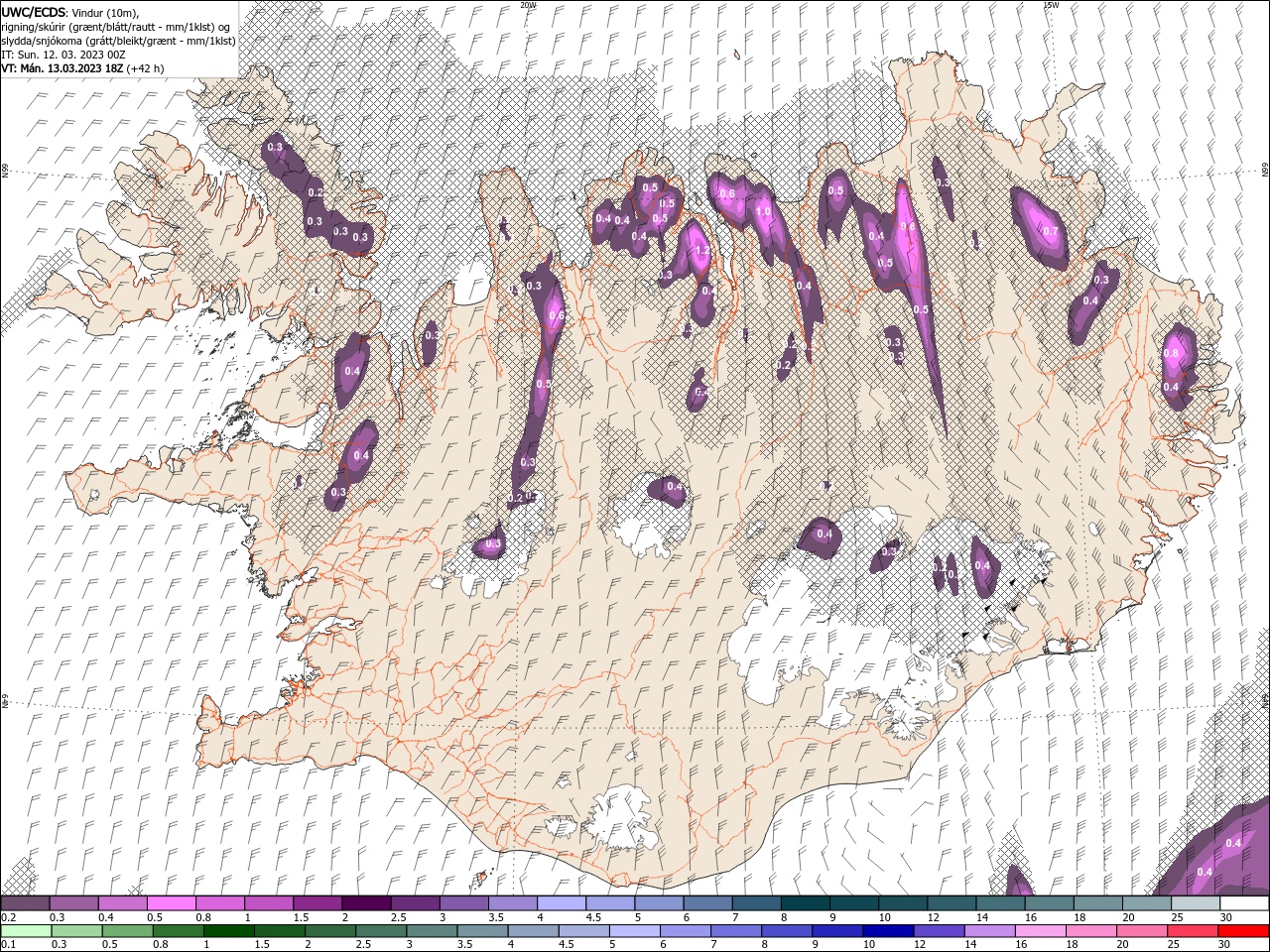This screenshot has height=952, width=1270.
Task: Select the upper scale swatch starting at 0.3
Action: (74, 903)
